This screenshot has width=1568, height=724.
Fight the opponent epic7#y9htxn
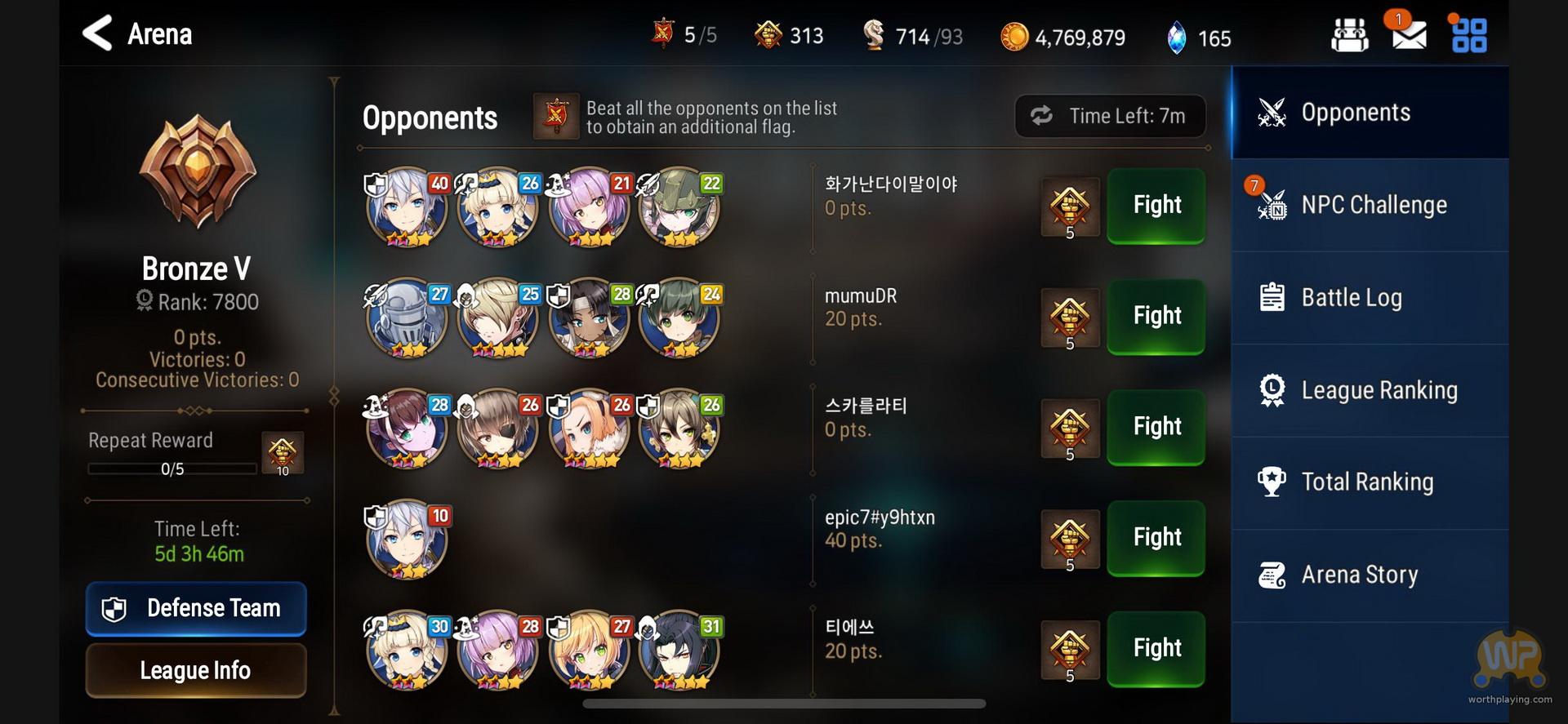[x=1156, y=538]
